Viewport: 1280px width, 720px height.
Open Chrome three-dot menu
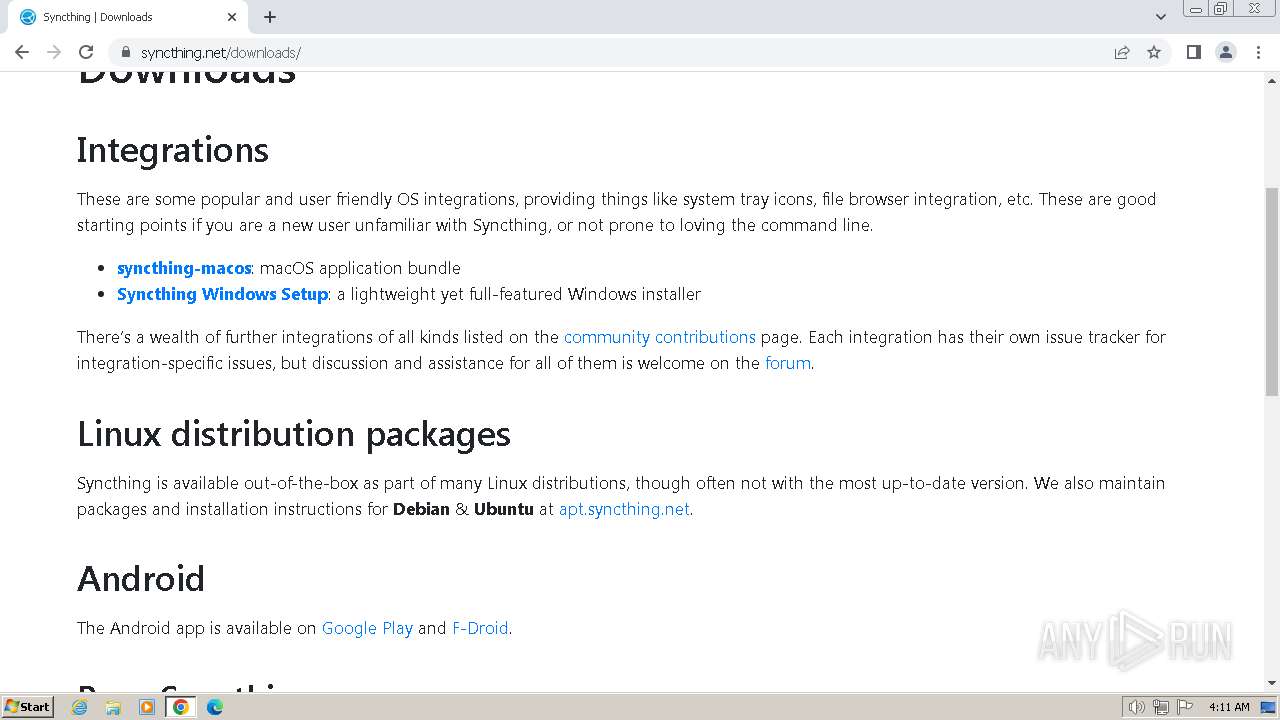tap(1258, 52)
